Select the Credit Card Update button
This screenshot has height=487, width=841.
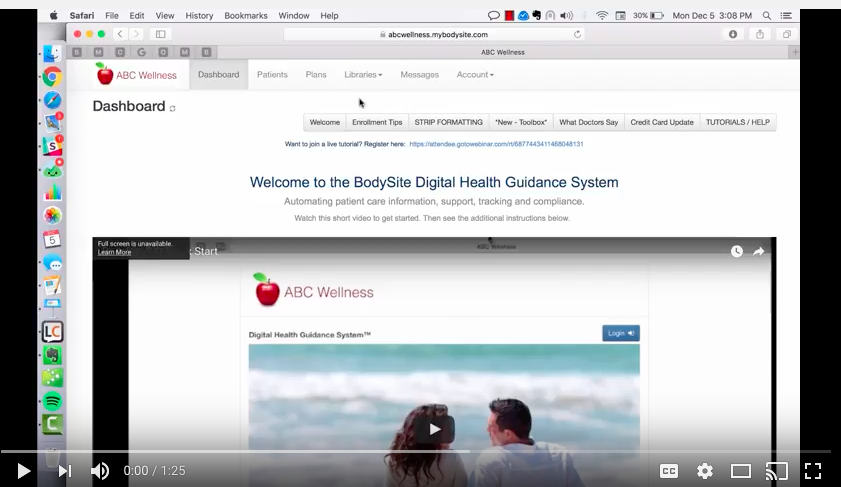click(x=662, y=122)
